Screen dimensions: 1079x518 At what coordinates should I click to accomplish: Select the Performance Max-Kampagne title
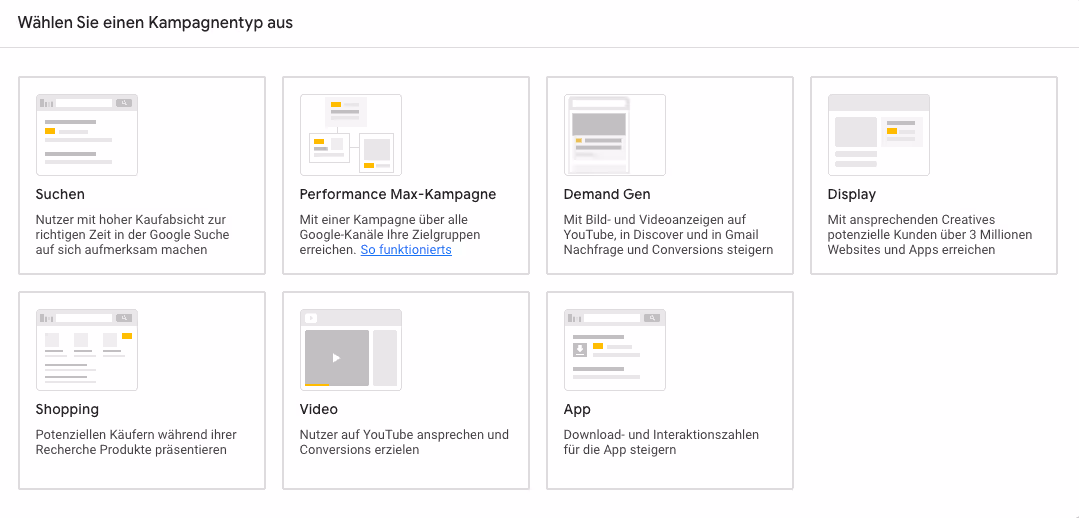pos(398,195)
